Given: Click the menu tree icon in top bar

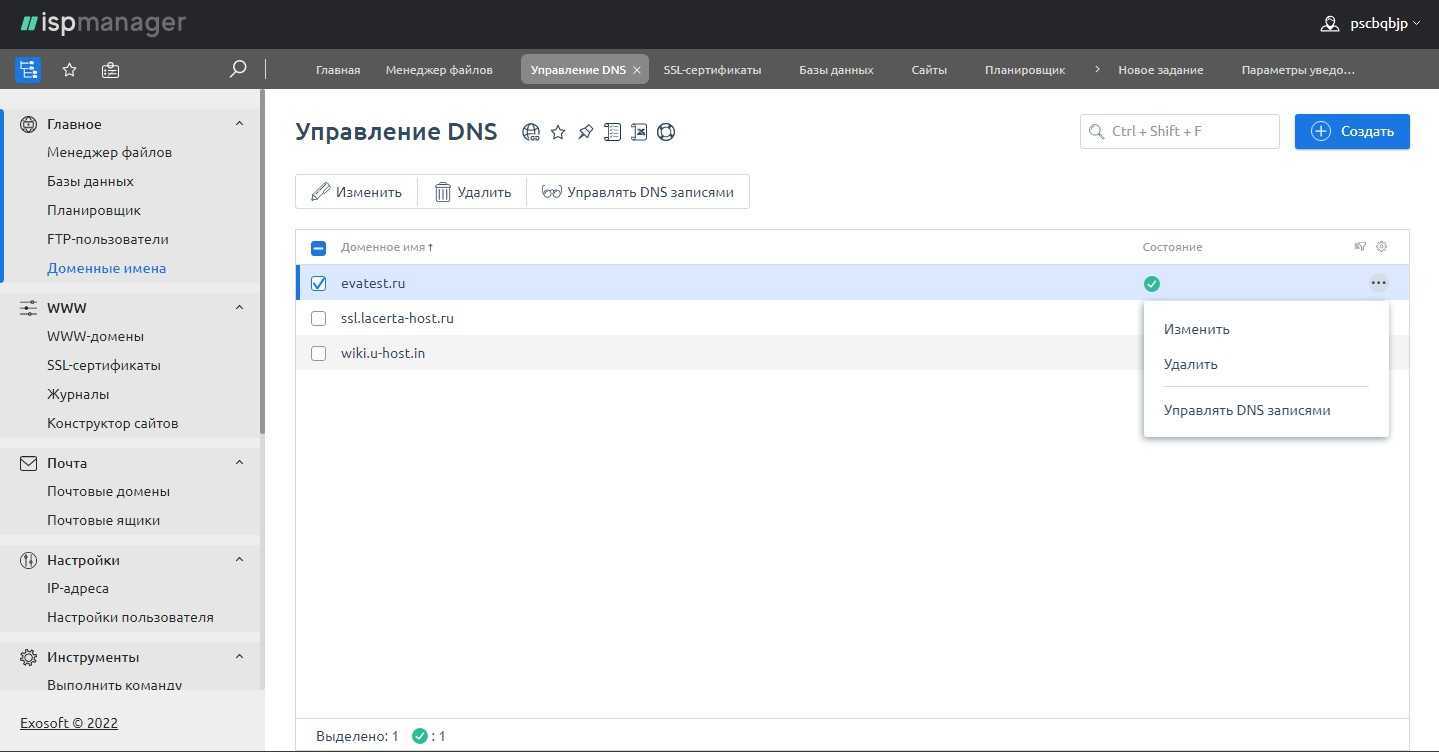Looking at the screenshot, I should click(28, 70).
